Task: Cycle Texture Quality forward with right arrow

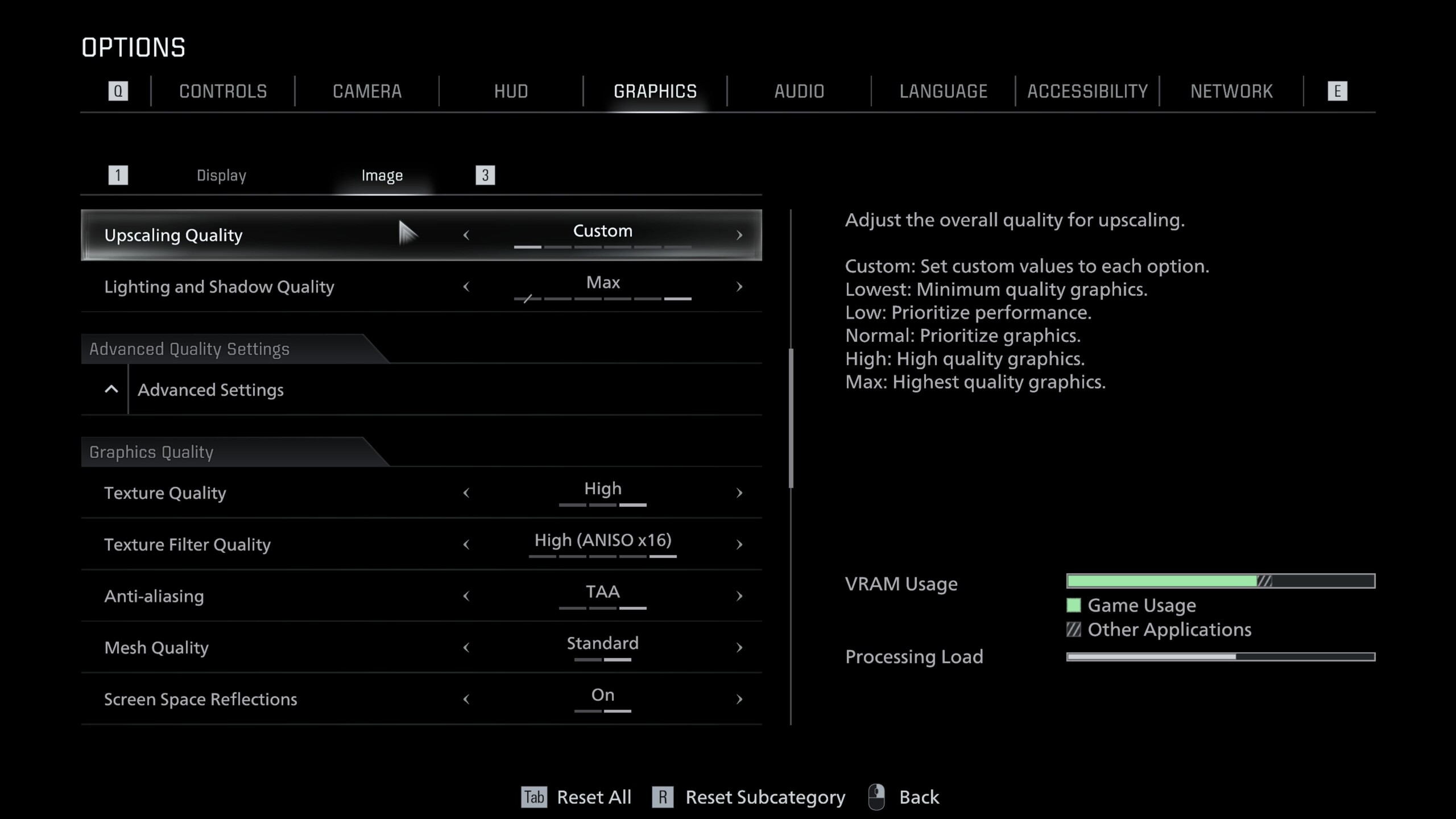Action: (739, 493)
